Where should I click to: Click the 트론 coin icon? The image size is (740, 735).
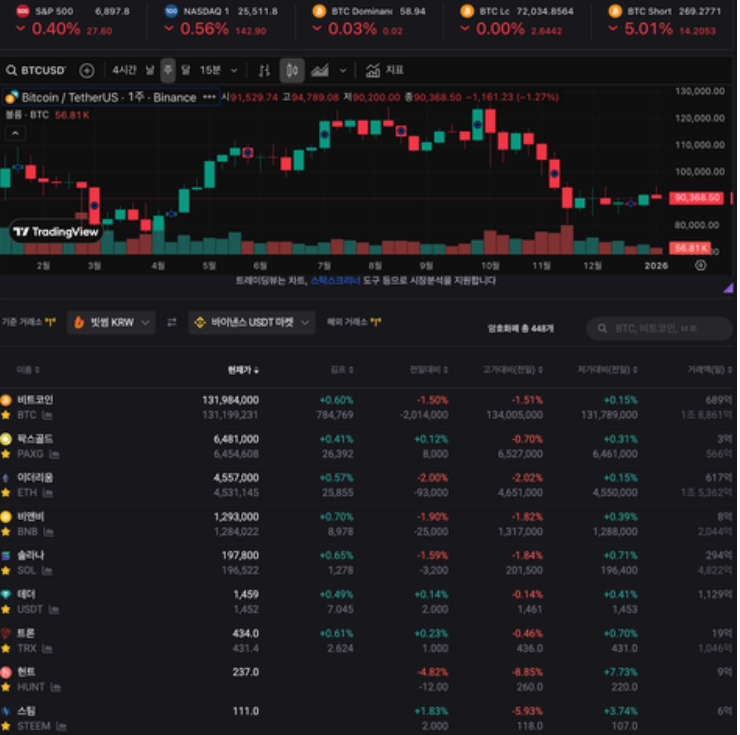tap(6, 634)
